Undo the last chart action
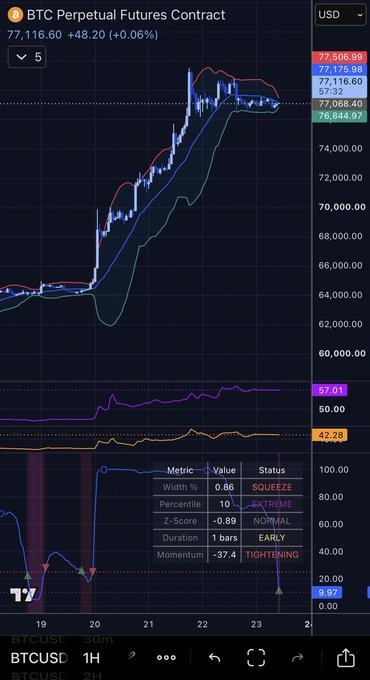Viewport: 370px width, 680px height. [x=214, y=658]
